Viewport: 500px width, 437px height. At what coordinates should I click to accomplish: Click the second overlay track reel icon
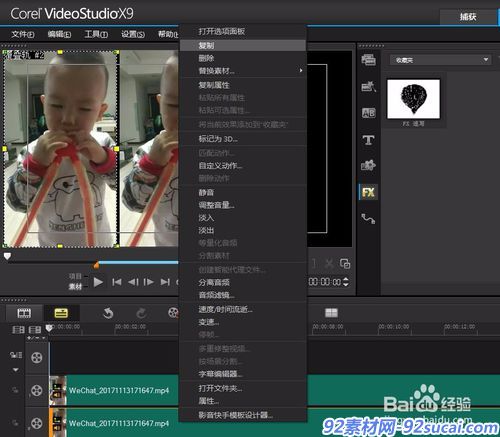(x=37, y=423)
